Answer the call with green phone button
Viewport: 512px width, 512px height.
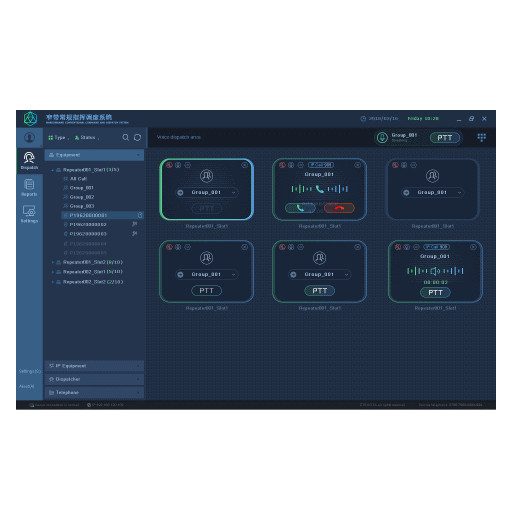tap(300, 208)
